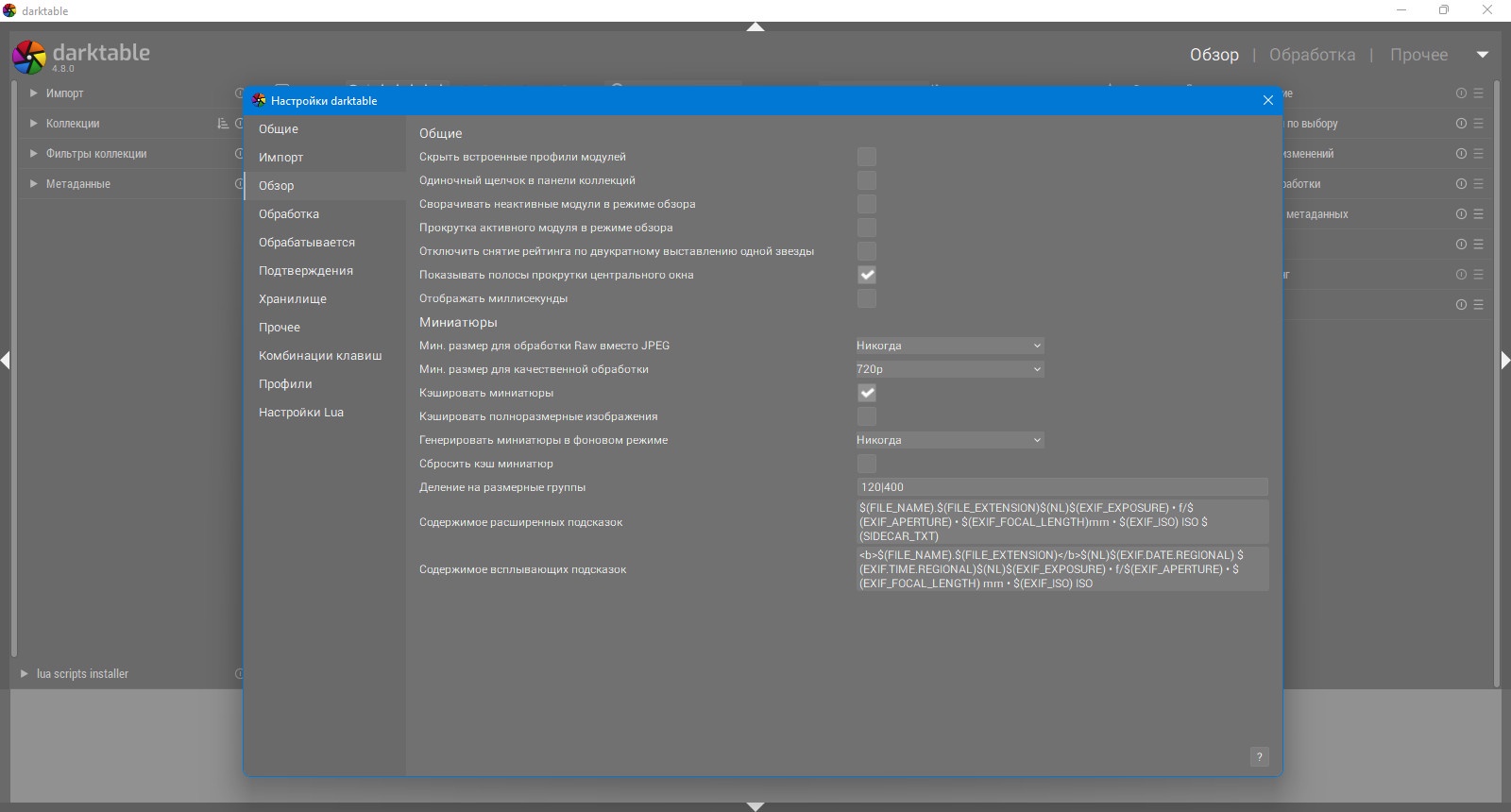This screenshot has width=1511, height=812.
Task: Expand the lua scripts installer module
Action: point(25,674)
